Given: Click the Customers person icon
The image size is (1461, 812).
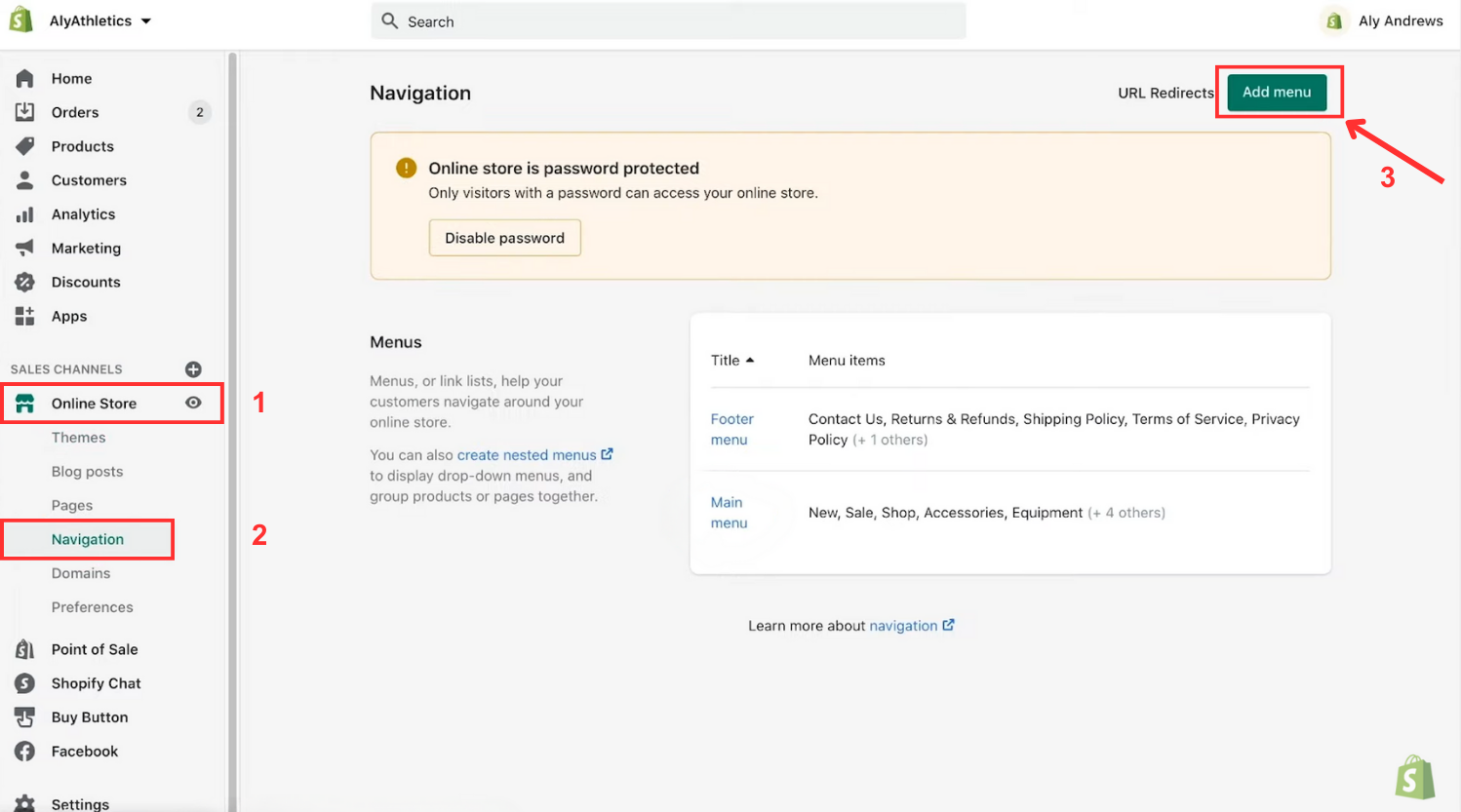Looking at the screenshot, I should pos(24,180).
